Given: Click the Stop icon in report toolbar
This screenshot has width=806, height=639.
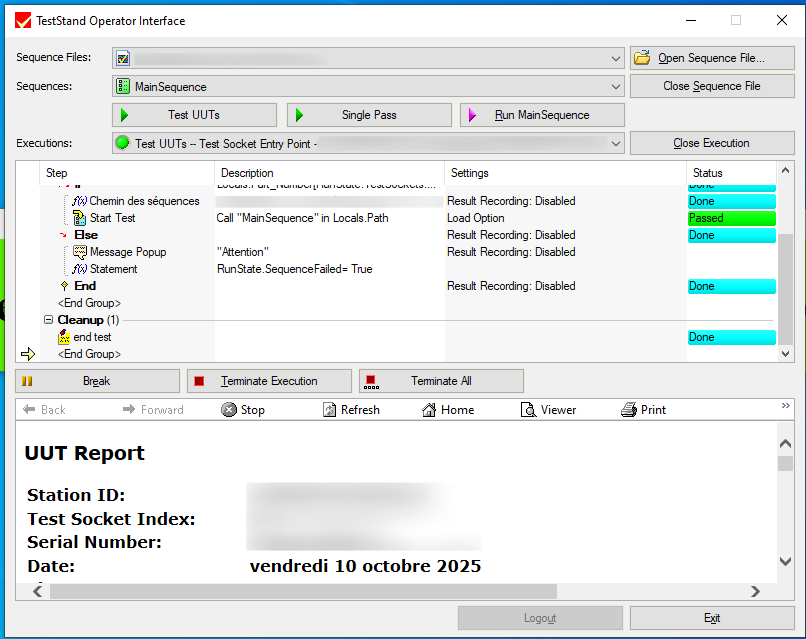Looking at the screenshot, I should [x=243, y=410].
